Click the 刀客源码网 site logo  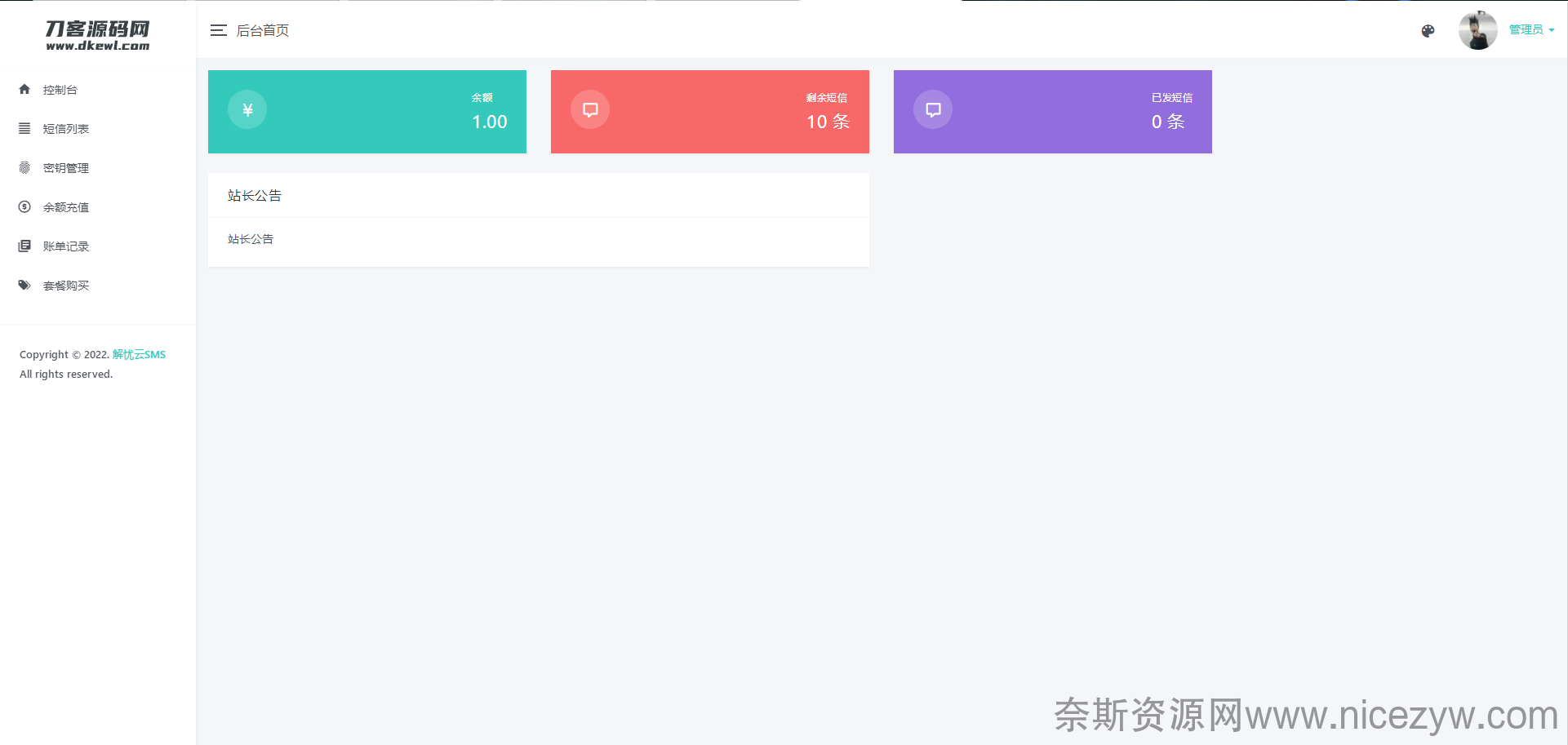[x=98, y=35]
